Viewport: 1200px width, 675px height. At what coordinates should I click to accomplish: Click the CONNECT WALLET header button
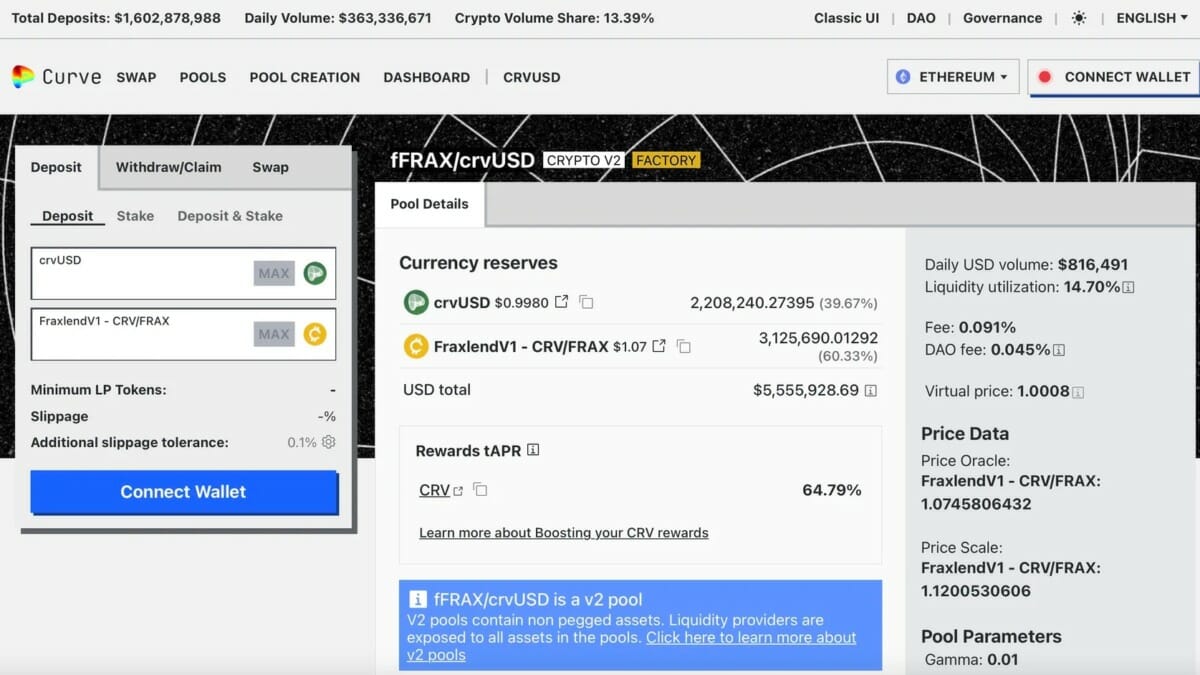tap(1114, 77)
